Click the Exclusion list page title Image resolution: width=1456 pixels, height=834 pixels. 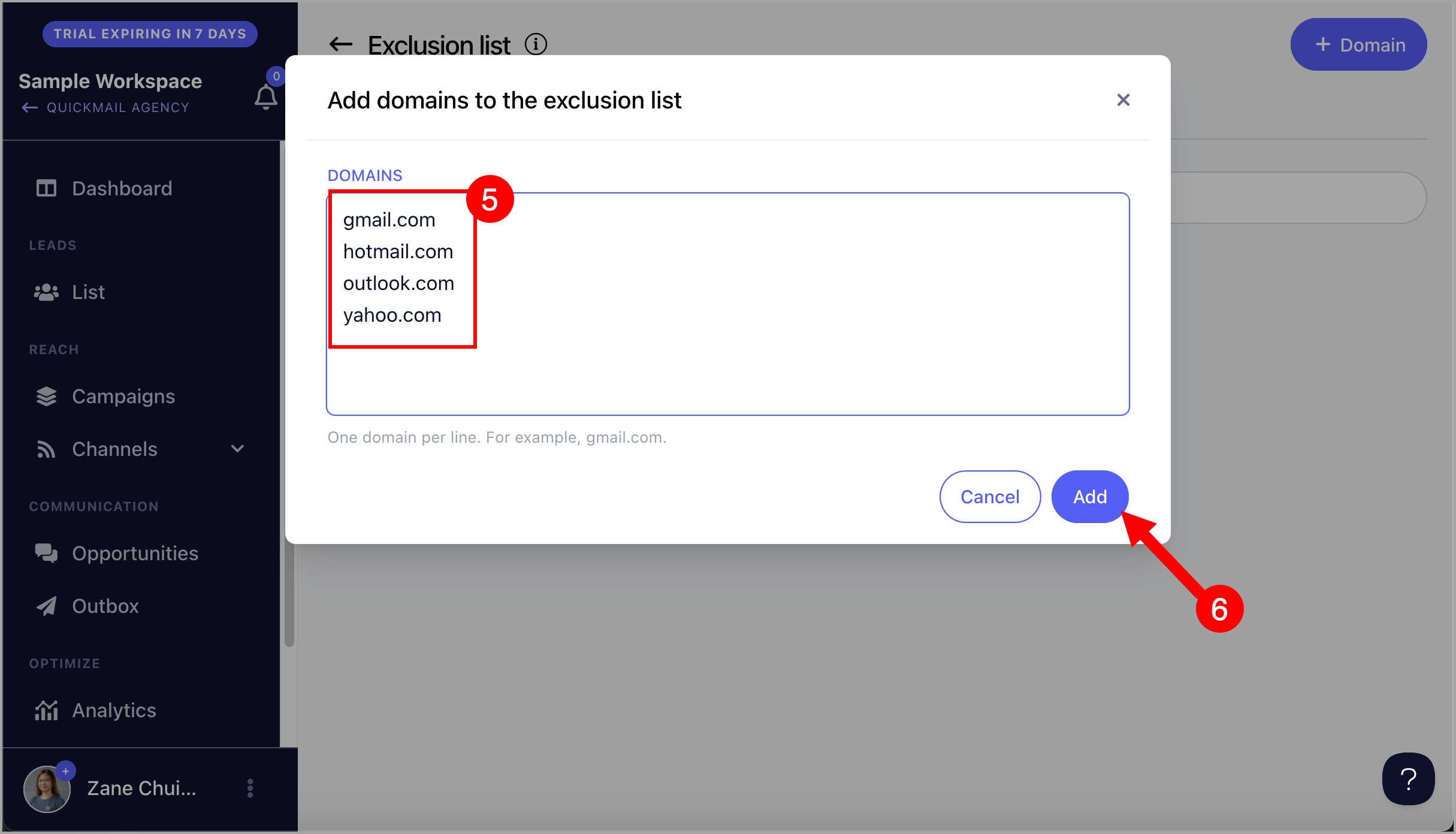[439, 45]
